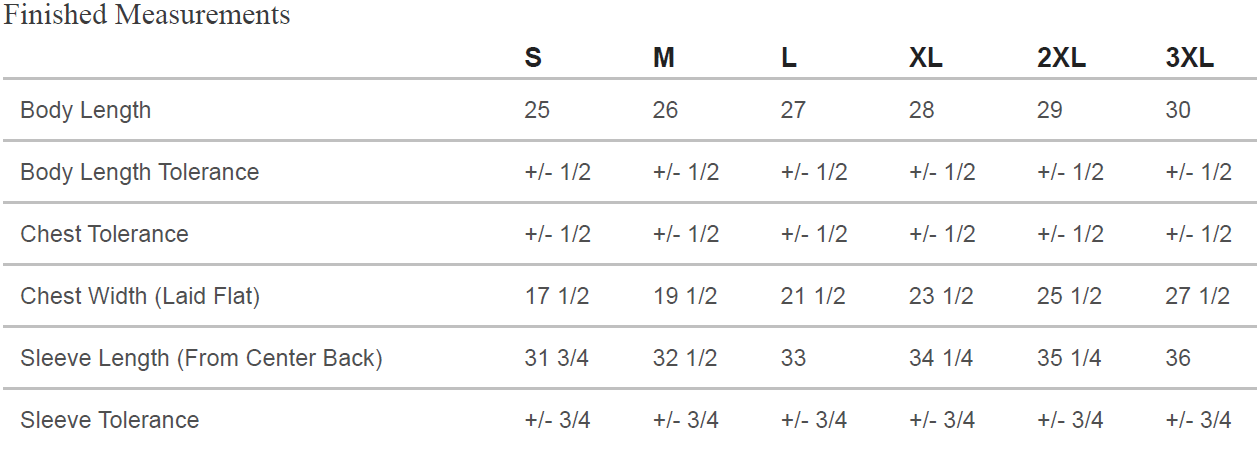1257x453 pixels.
Task: Click the Body Length row label
Action: 86,110
